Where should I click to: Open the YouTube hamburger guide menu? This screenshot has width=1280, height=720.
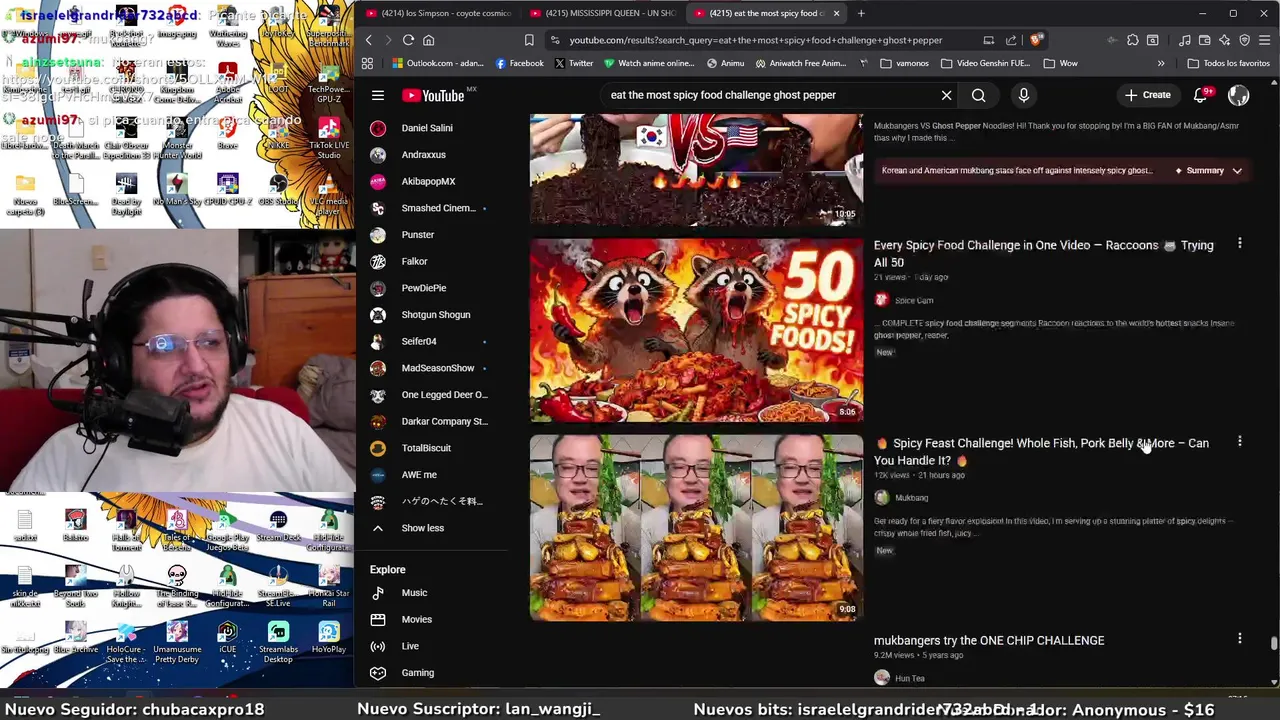(x=378, y=95)
